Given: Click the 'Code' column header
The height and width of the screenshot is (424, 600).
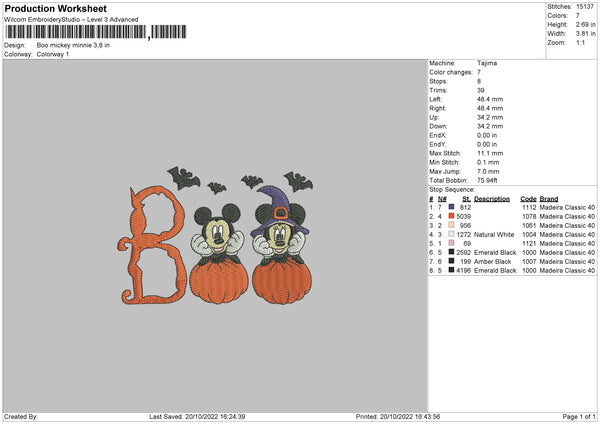Looking at the screenshot, I should pos(528,199).
